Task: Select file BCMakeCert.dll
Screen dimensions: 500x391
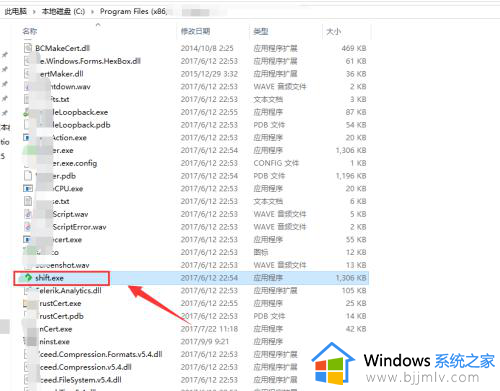Action: click(63, 48)
